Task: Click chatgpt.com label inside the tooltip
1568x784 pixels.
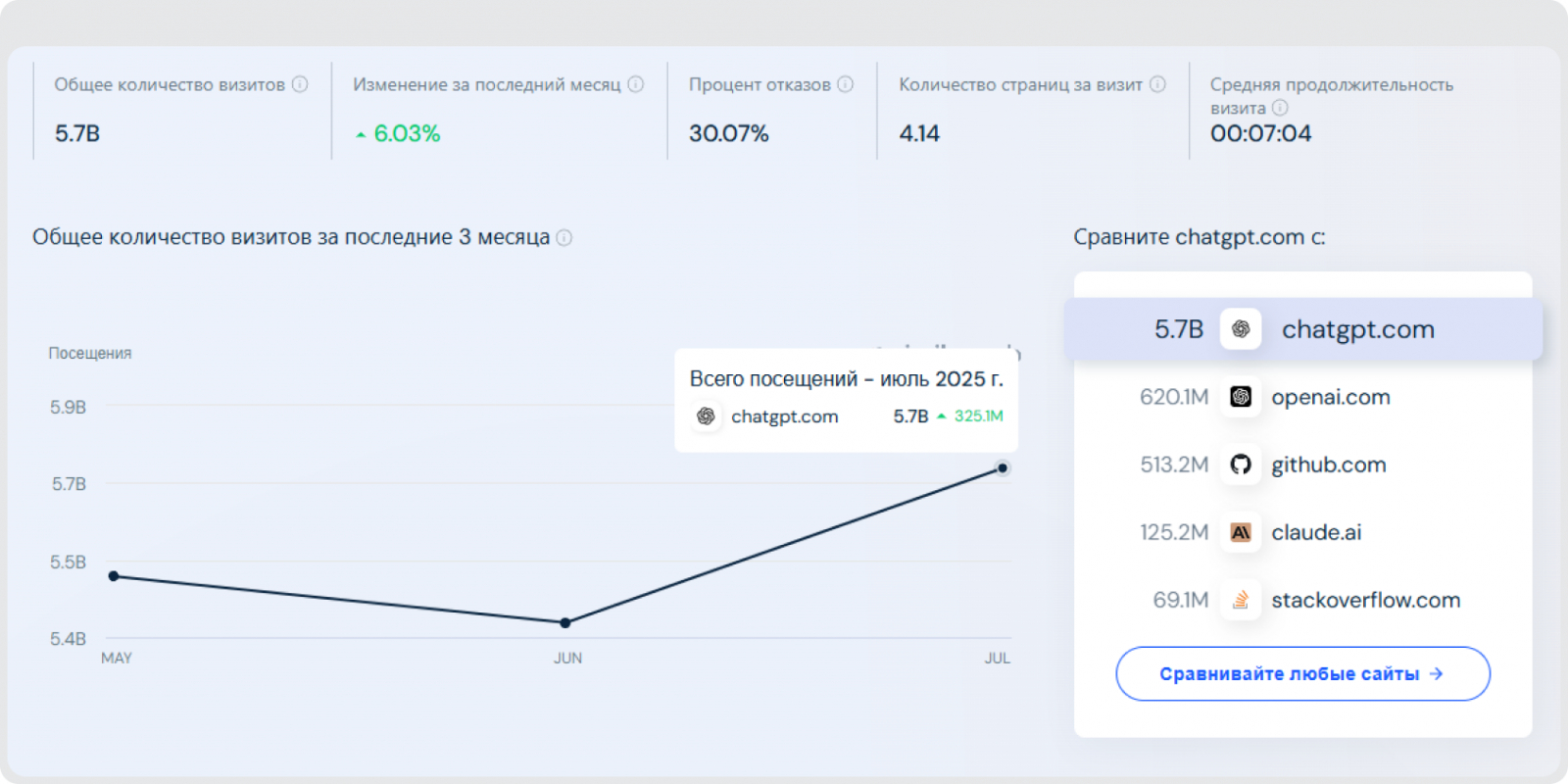Action: pyautogui.click(x=785, y=416)
